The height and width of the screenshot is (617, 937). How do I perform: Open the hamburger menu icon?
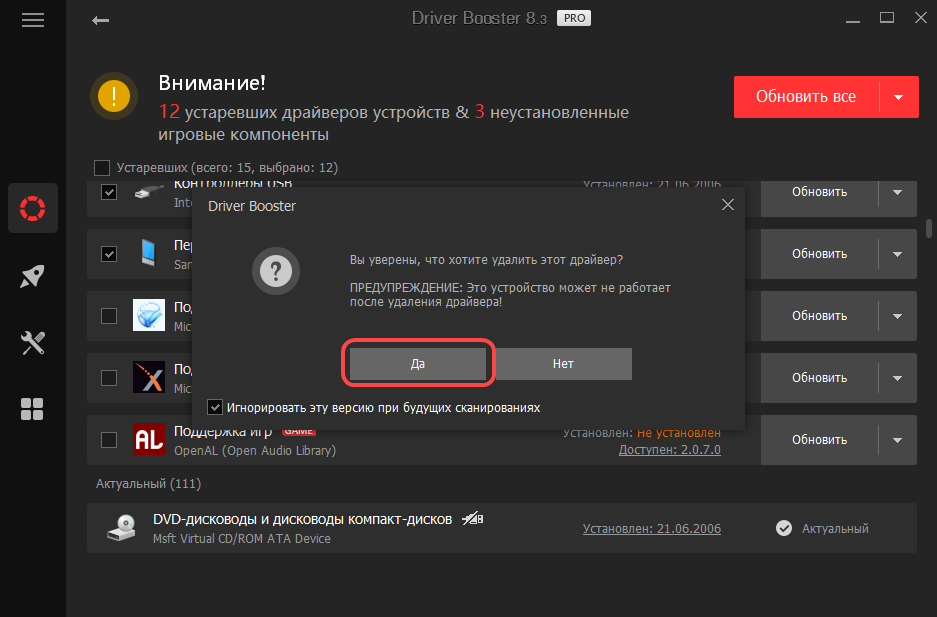33,20
